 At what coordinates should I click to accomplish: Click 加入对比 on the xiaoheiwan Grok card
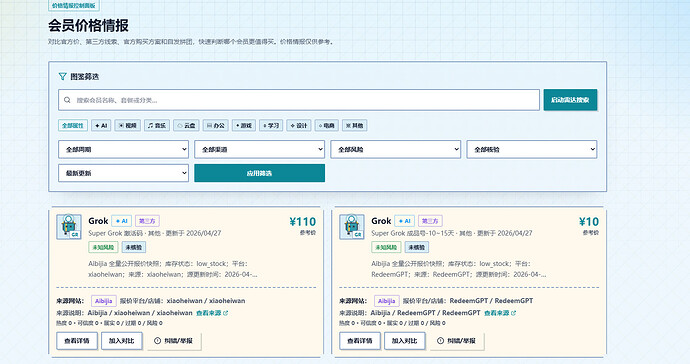click(x=121, y=341)
